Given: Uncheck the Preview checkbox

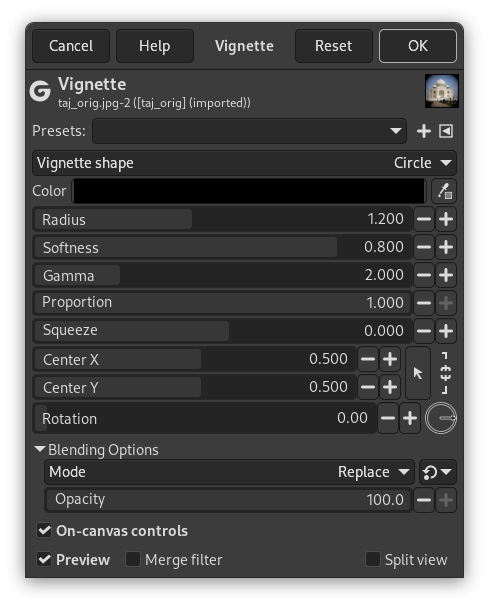Looking at the screenshot, I should pyautogui.click(x=44, y=559).
